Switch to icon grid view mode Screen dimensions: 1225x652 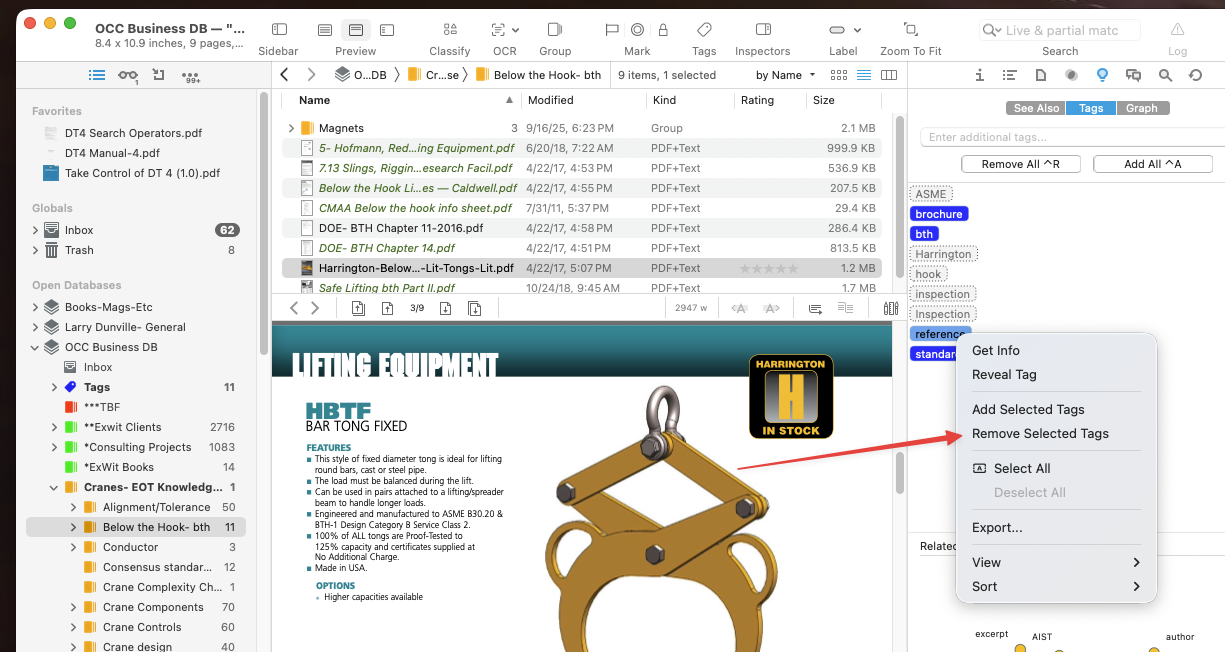[x=839, y=75]
